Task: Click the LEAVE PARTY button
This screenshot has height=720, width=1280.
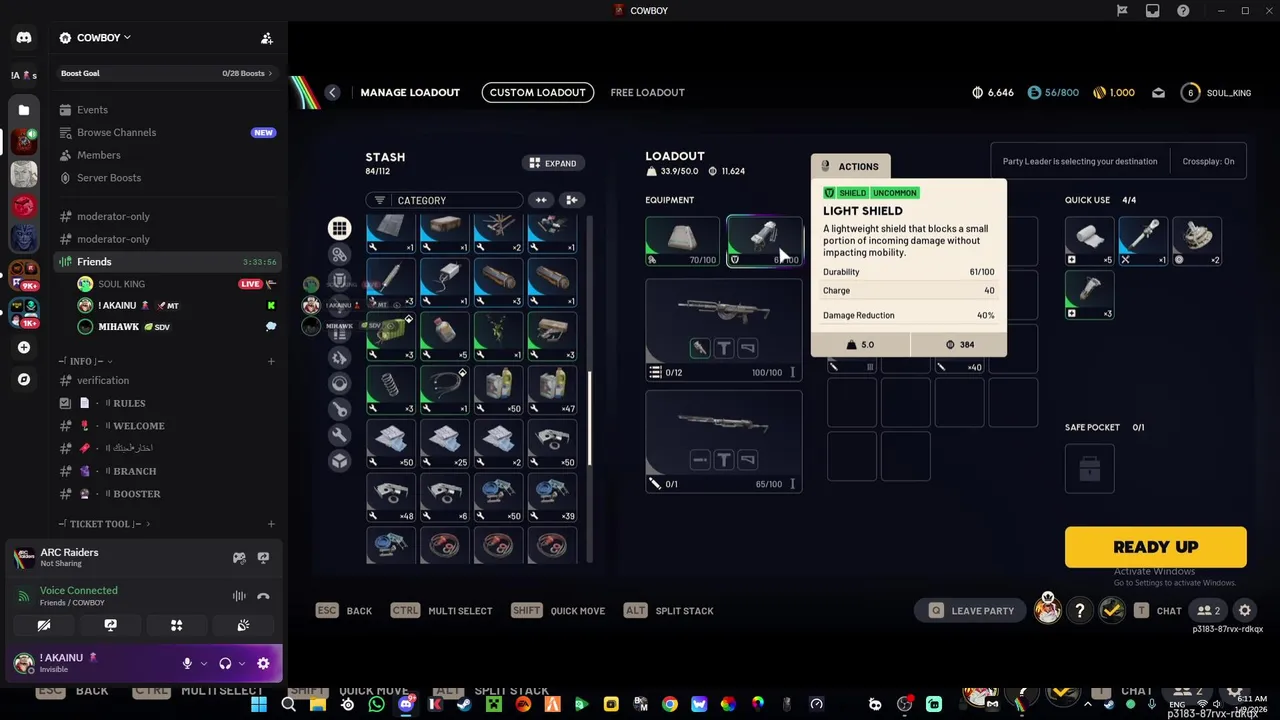Action: [970, 611]
